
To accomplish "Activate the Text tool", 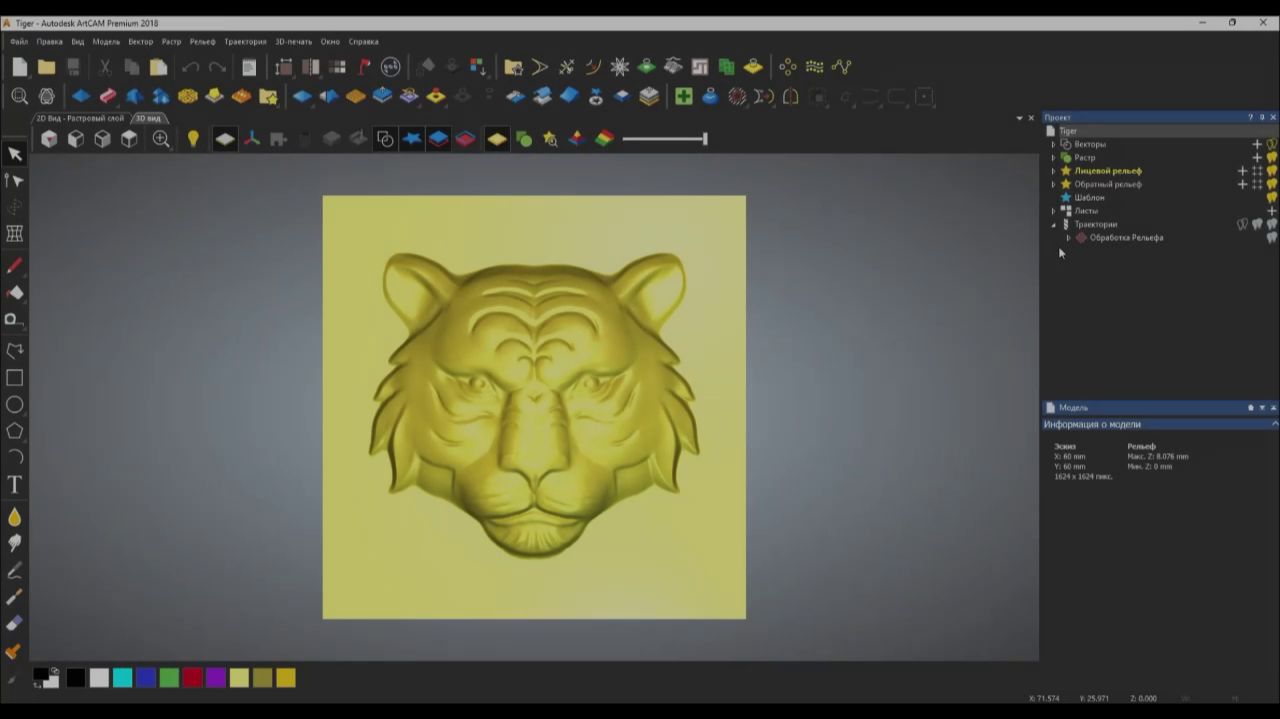I will pyautogui.click(x=14, y=484).
